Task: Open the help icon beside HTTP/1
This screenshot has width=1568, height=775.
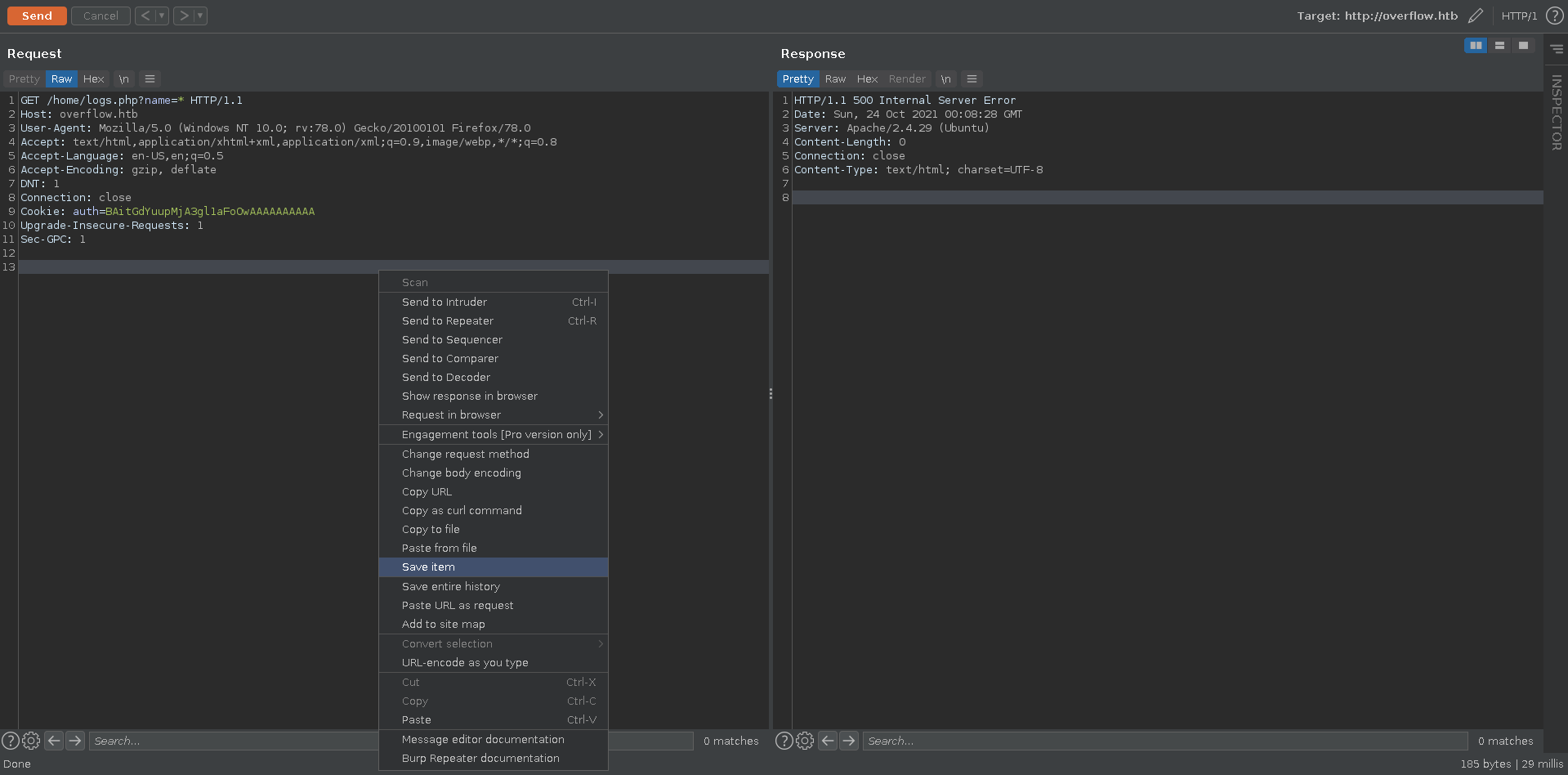Action: coord(1554,16)
